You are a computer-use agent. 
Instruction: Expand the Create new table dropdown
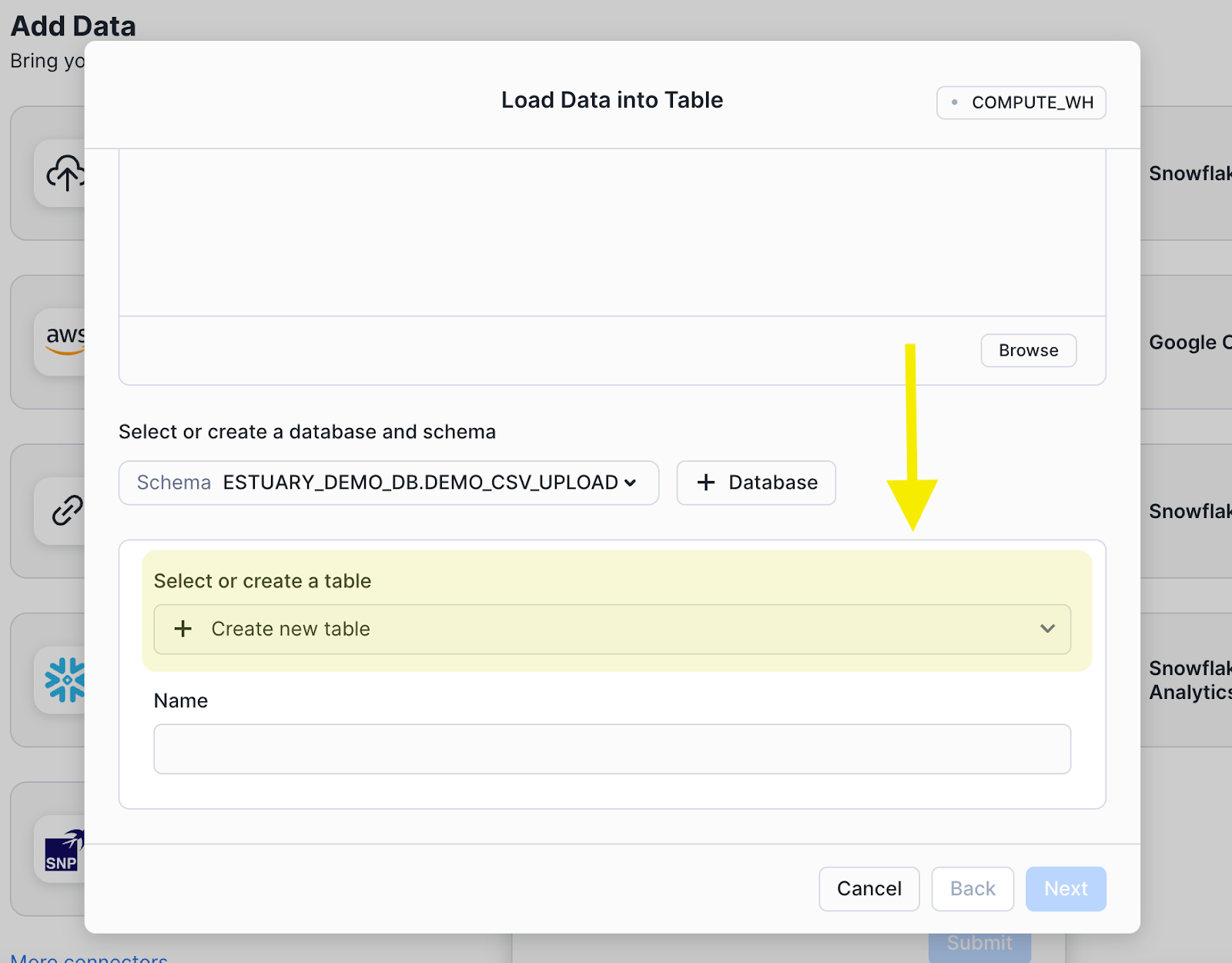(x=1048, y=629)
